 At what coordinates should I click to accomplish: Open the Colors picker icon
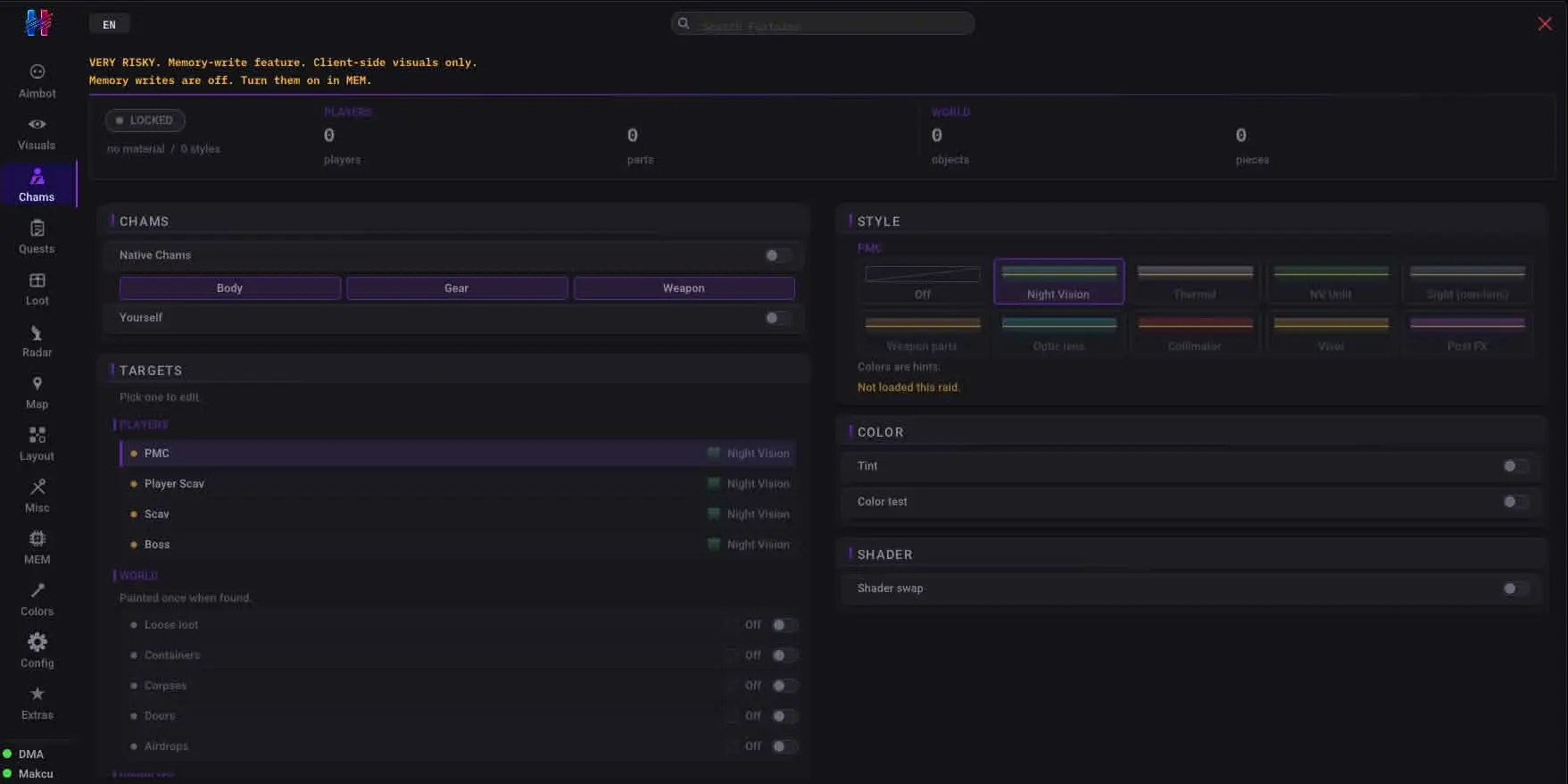(37, 590)
